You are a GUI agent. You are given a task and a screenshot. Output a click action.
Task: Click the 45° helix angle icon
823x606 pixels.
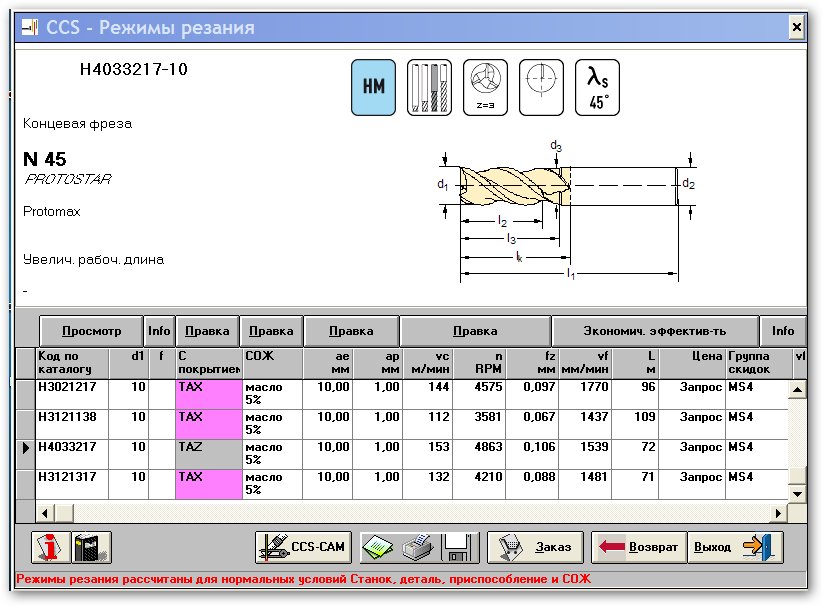[597, 87]
